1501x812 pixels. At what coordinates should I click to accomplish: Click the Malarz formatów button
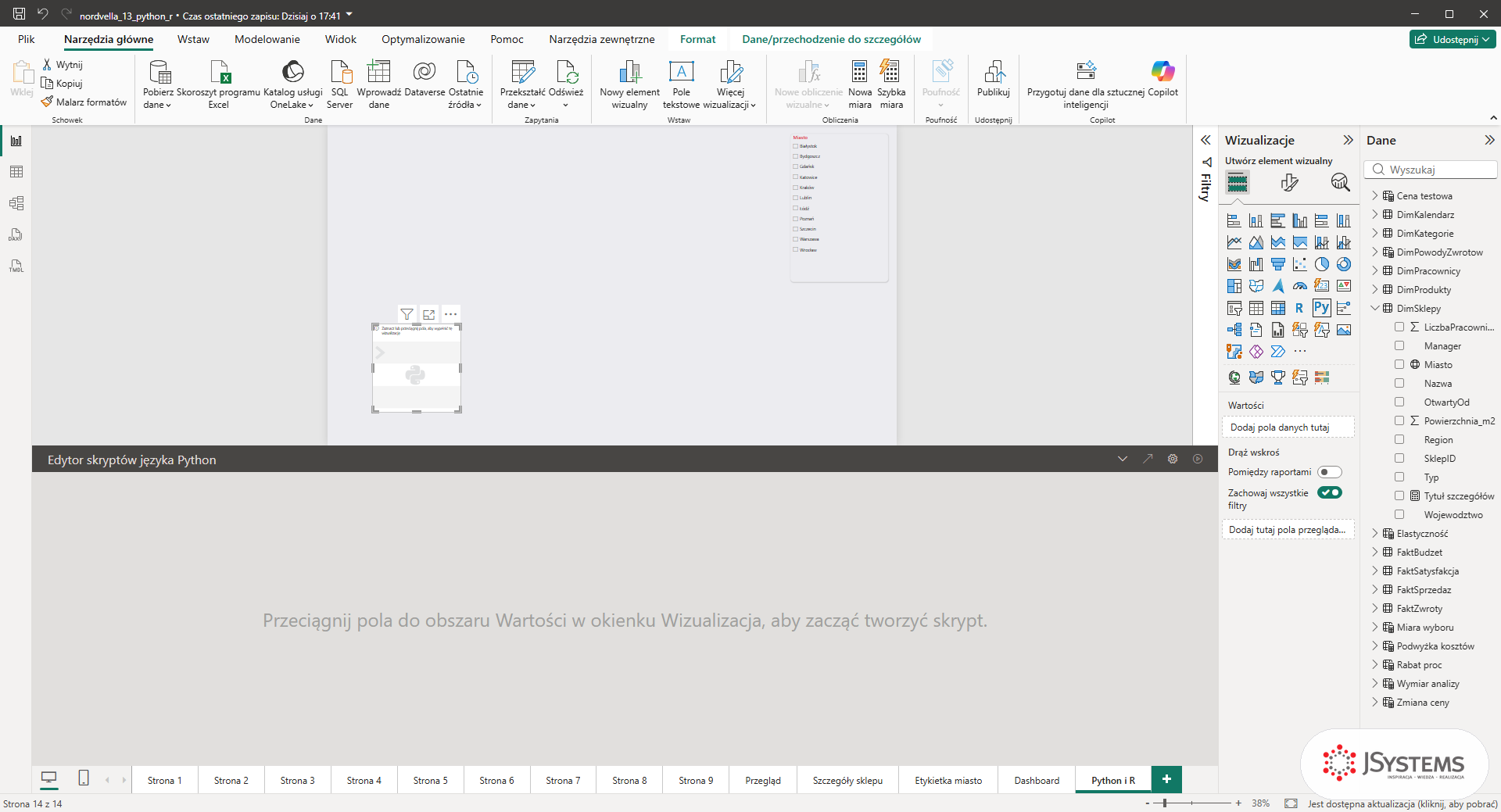[x=84, y=102]
